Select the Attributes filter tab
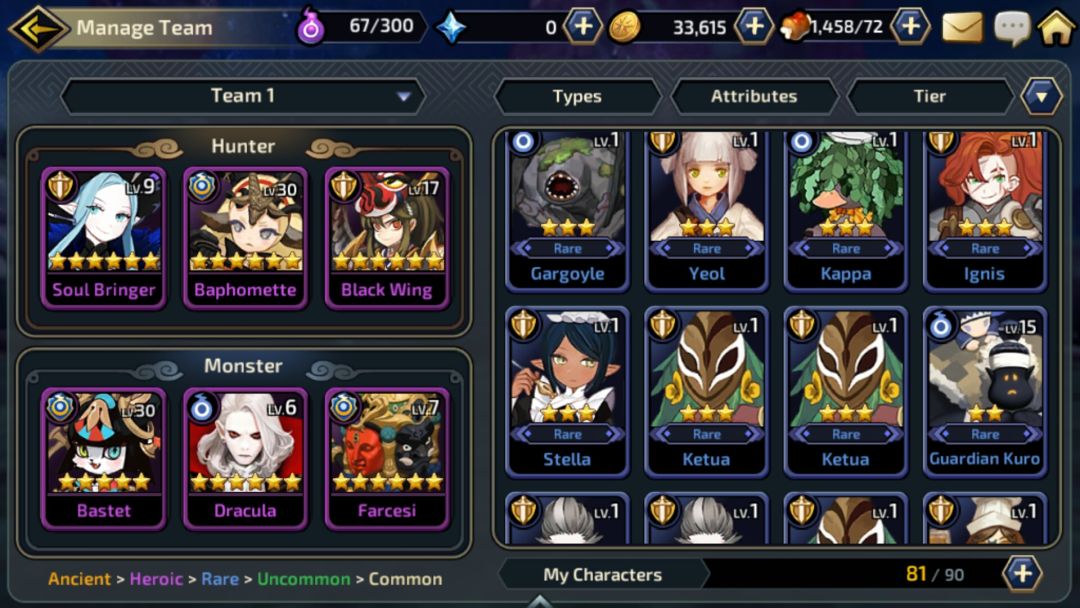This screenshot has width=1080, height=608. [x=754, y=96]
